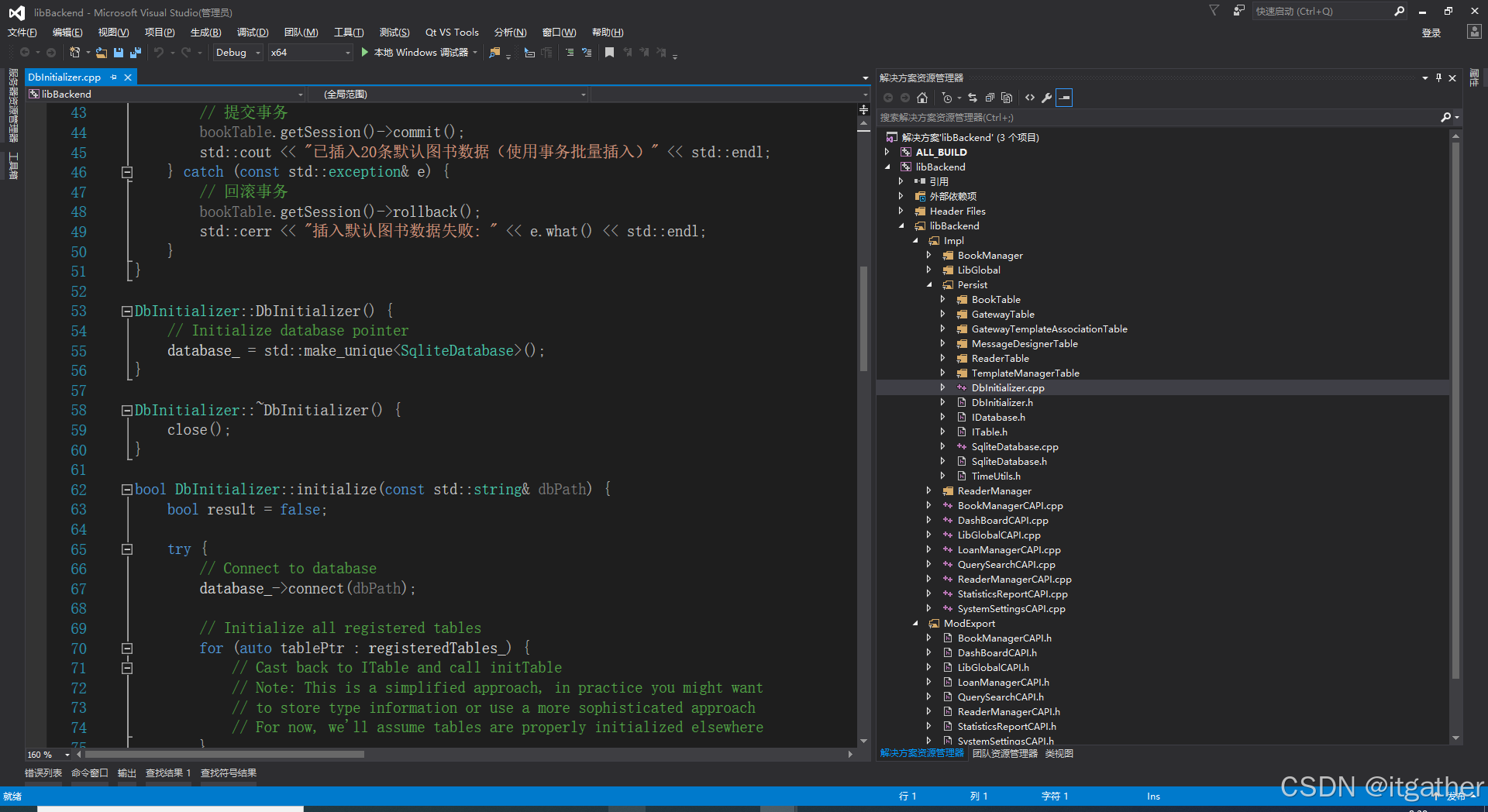
Task: Collapse the catch block fold at line 46
Action: point(127,173)
